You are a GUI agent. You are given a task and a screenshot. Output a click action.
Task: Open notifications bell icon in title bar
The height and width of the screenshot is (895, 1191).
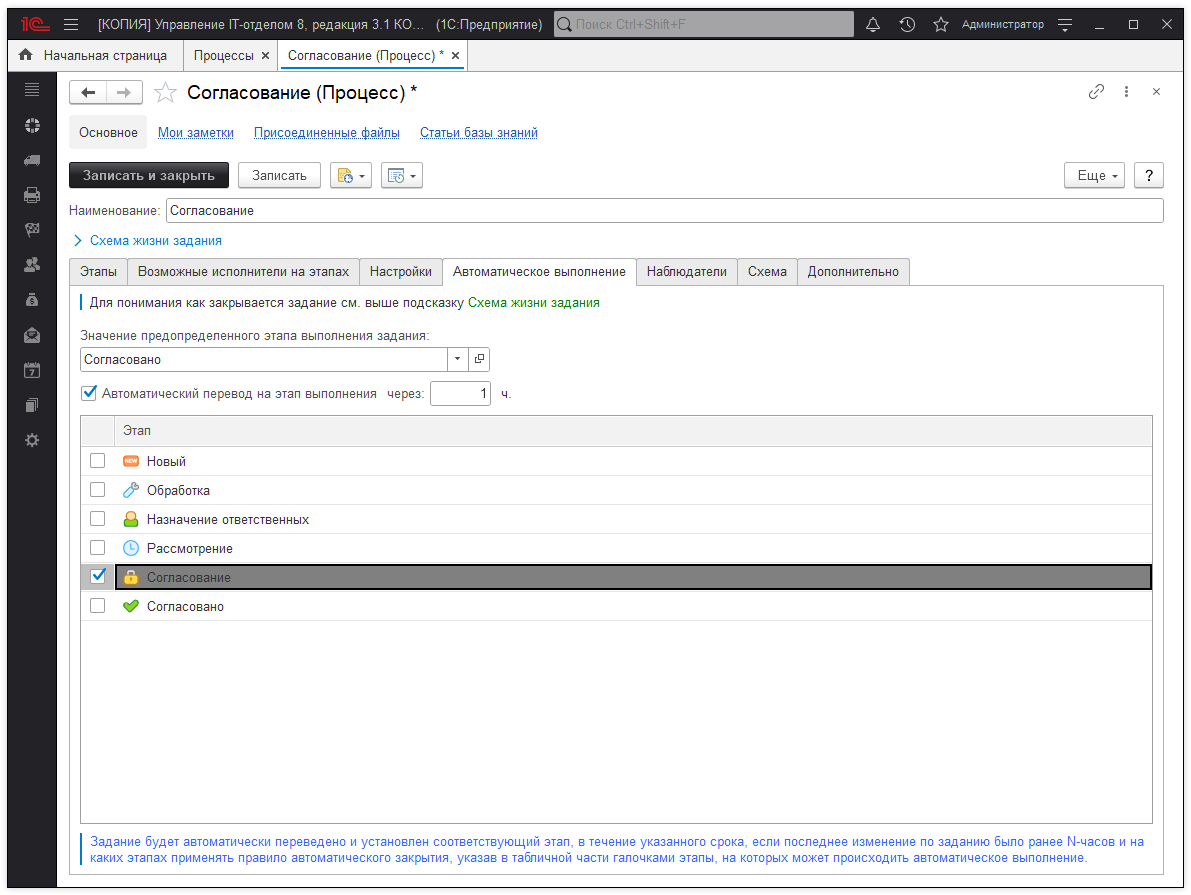(873, 24)
